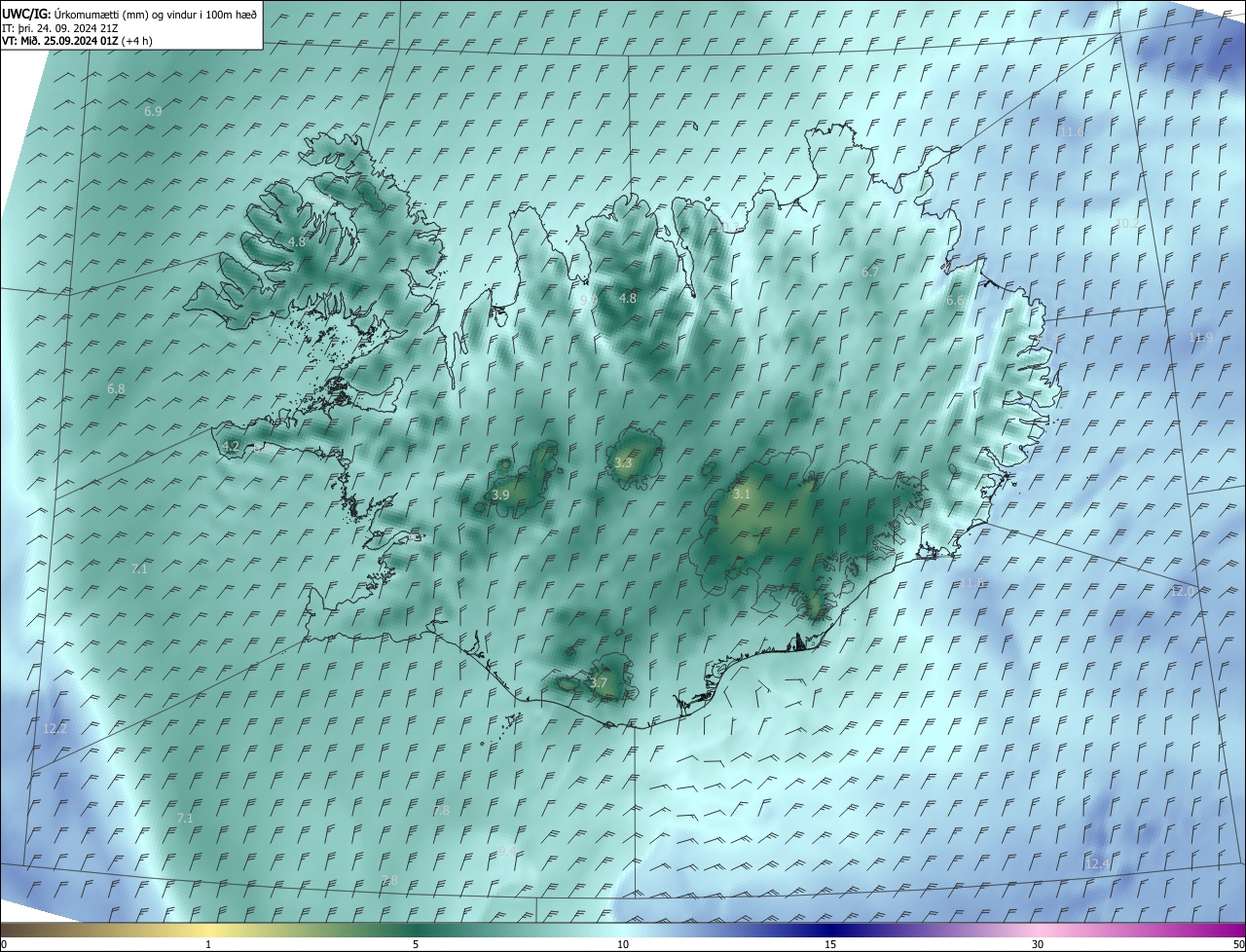Click the 3.7 value label on the map
The width and height of the screenshot is (1246, 952).
pyautogui.click(x=599, y=683)
